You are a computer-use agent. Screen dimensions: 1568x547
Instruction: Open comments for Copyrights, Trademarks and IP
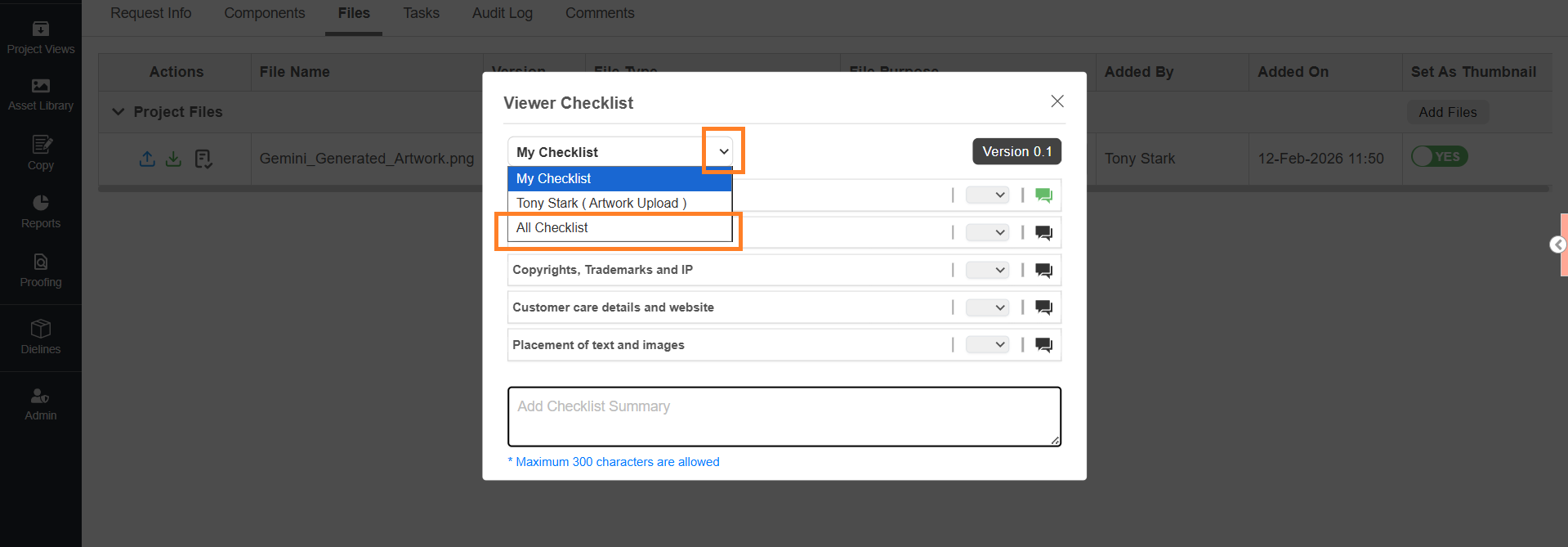(x=1043, y=271)
